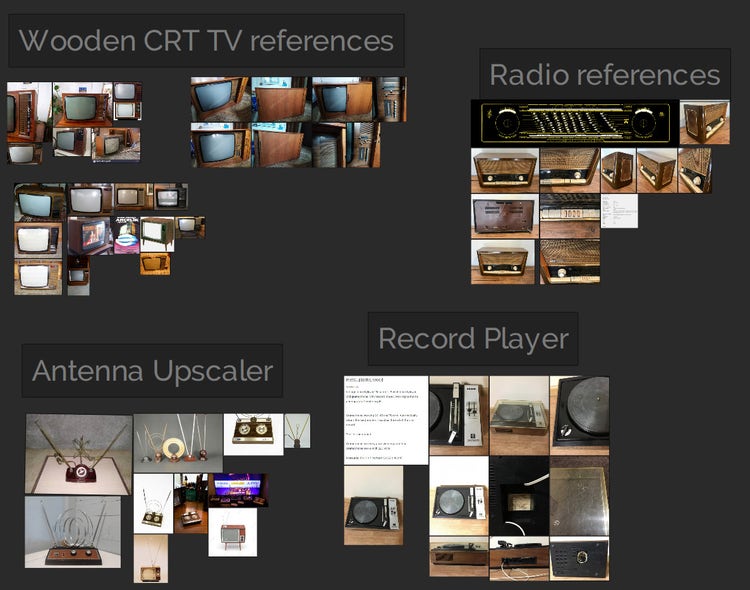Select two-dial antenna on white square background
Viewport: 750px width, 590px height.
click(x=254, y=434)
